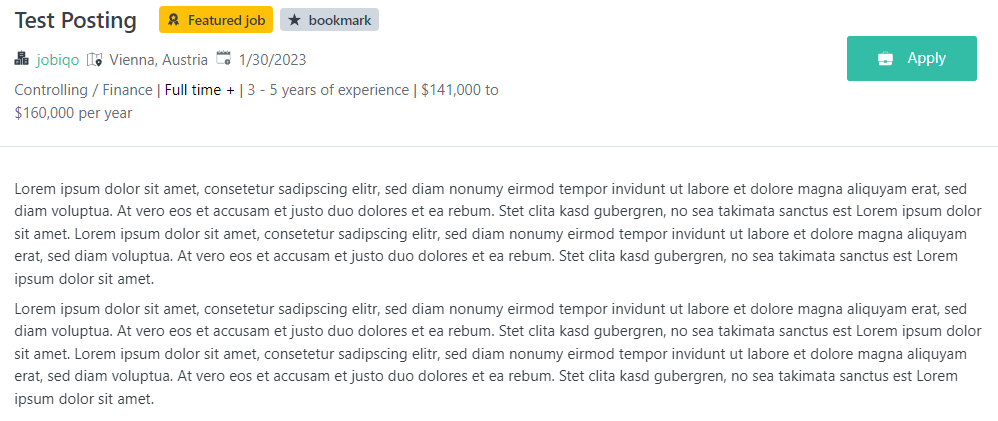Click inside the first Lorem ipsum paragraph
This screenshot has width=998, height=421.
click(x=498, y=234)
